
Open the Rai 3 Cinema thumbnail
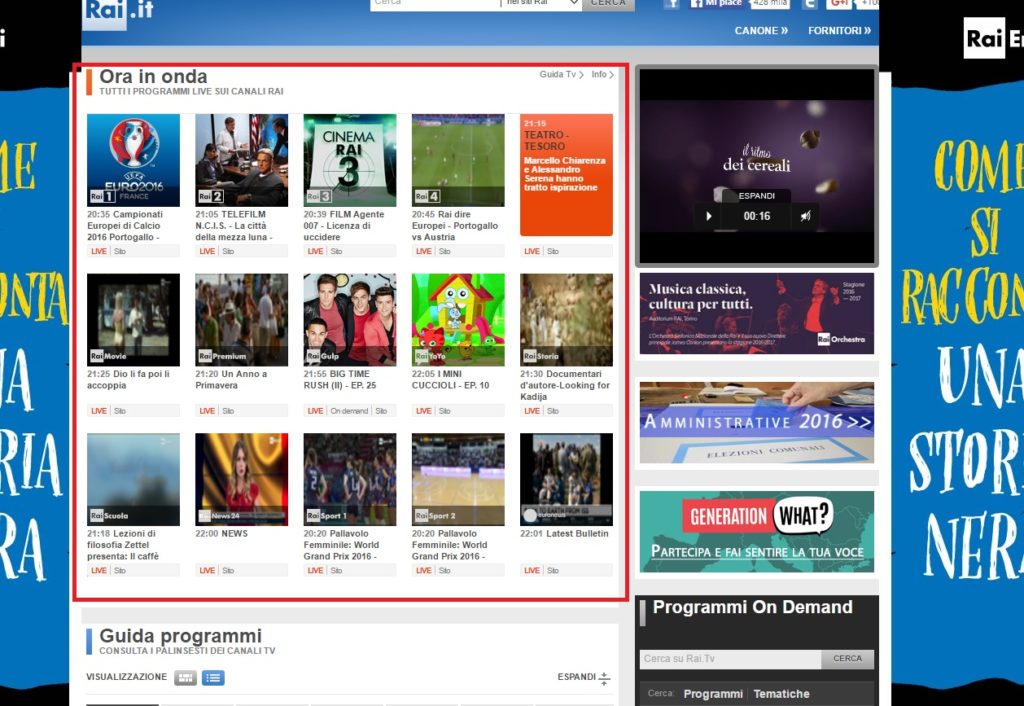(x=350, y=160)
